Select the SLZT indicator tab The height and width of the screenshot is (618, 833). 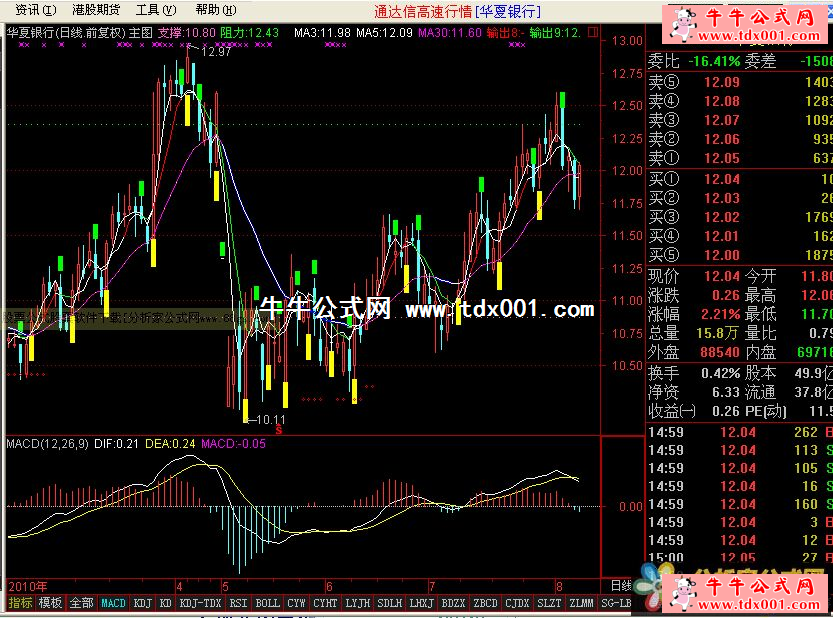pos(549,603)
